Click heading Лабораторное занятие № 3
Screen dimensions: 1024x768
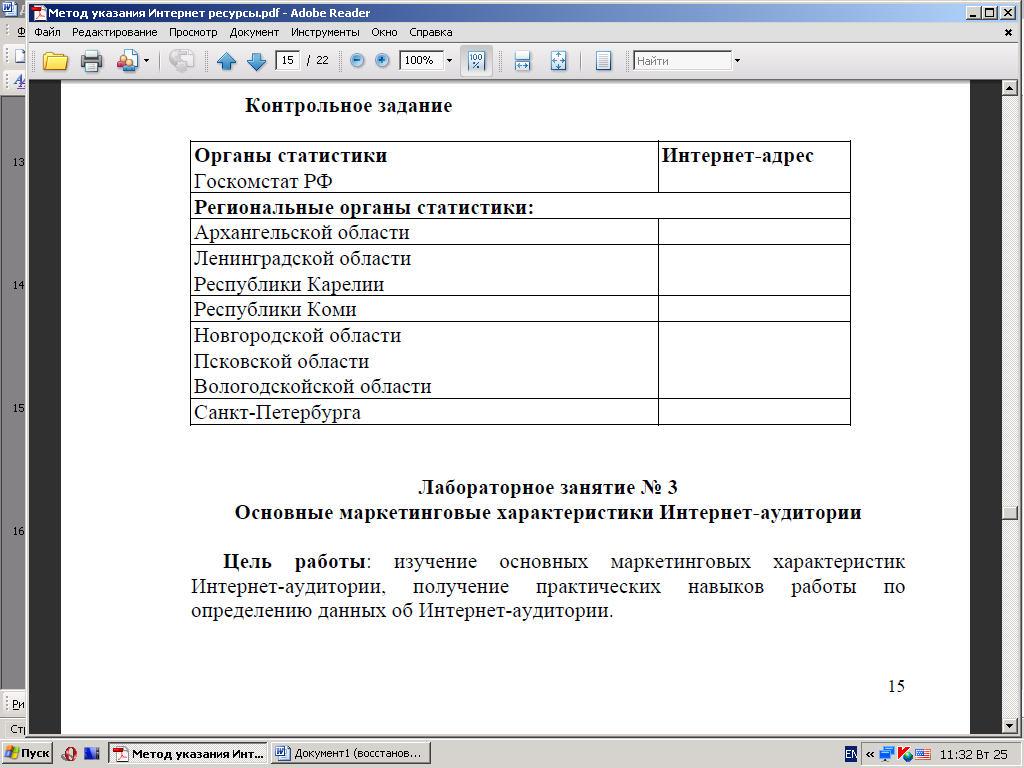click(548, 487)
